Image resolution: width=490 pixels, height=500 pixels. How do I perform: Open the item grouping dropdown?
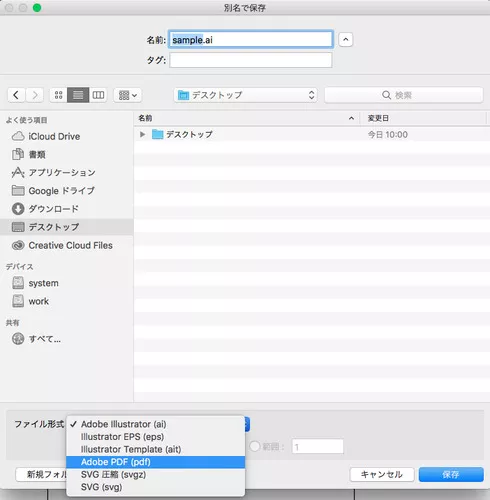point(128,95)
